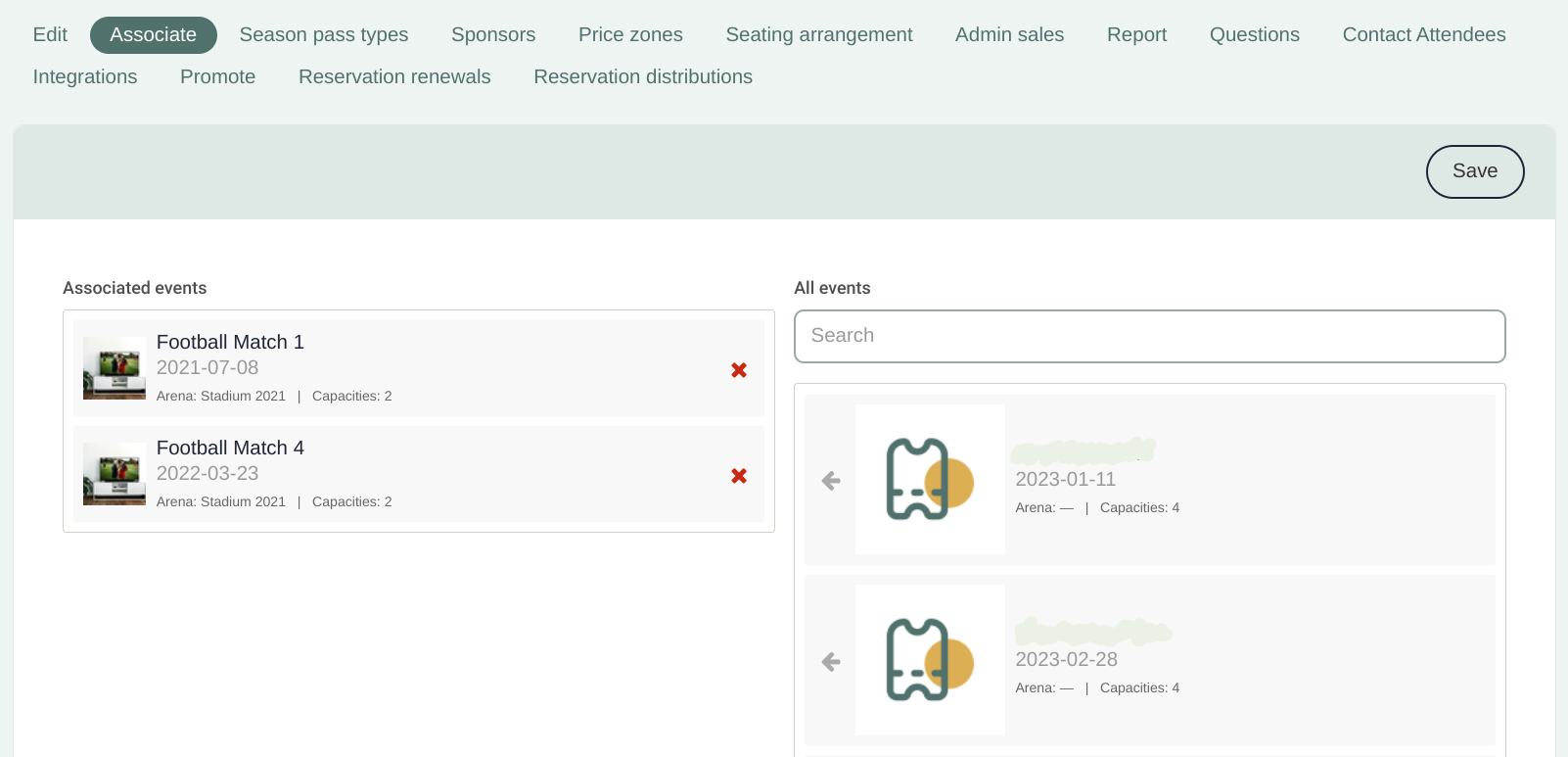
Task: Open the Edit tab
Action: point(50,34)
